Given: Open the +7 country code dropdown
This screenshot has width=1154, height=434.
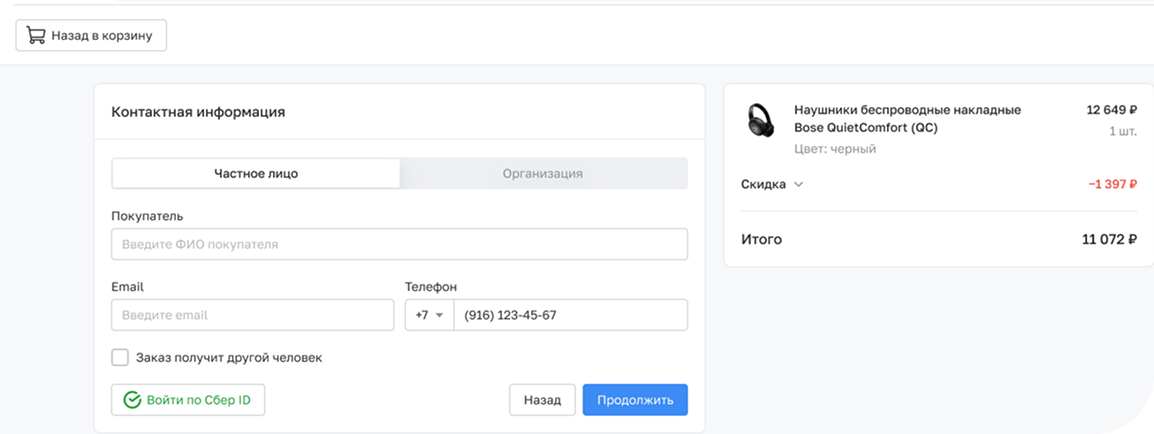Looking at the screenshot, I should pyautogui.click(x=429, y=315).
